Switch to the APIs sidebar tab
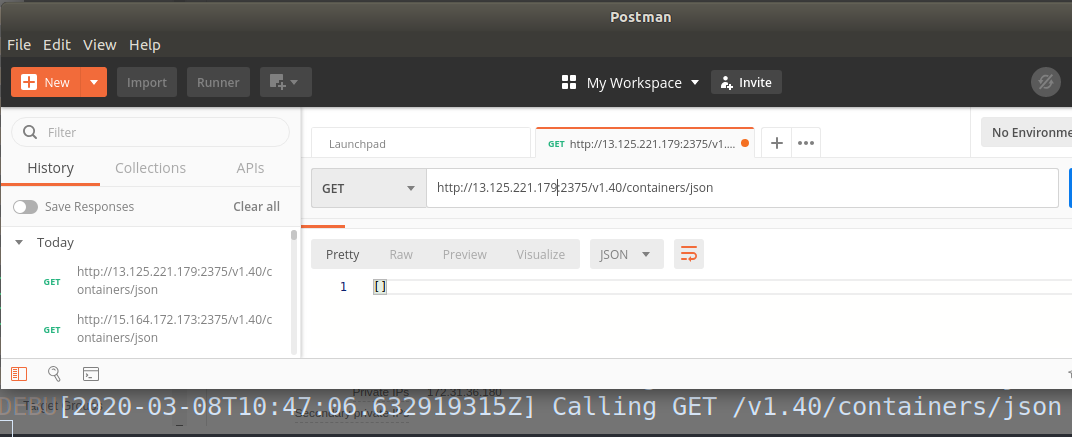This screenshot has width=1072, height=437. pyautogui.click(x=250, y=168)
